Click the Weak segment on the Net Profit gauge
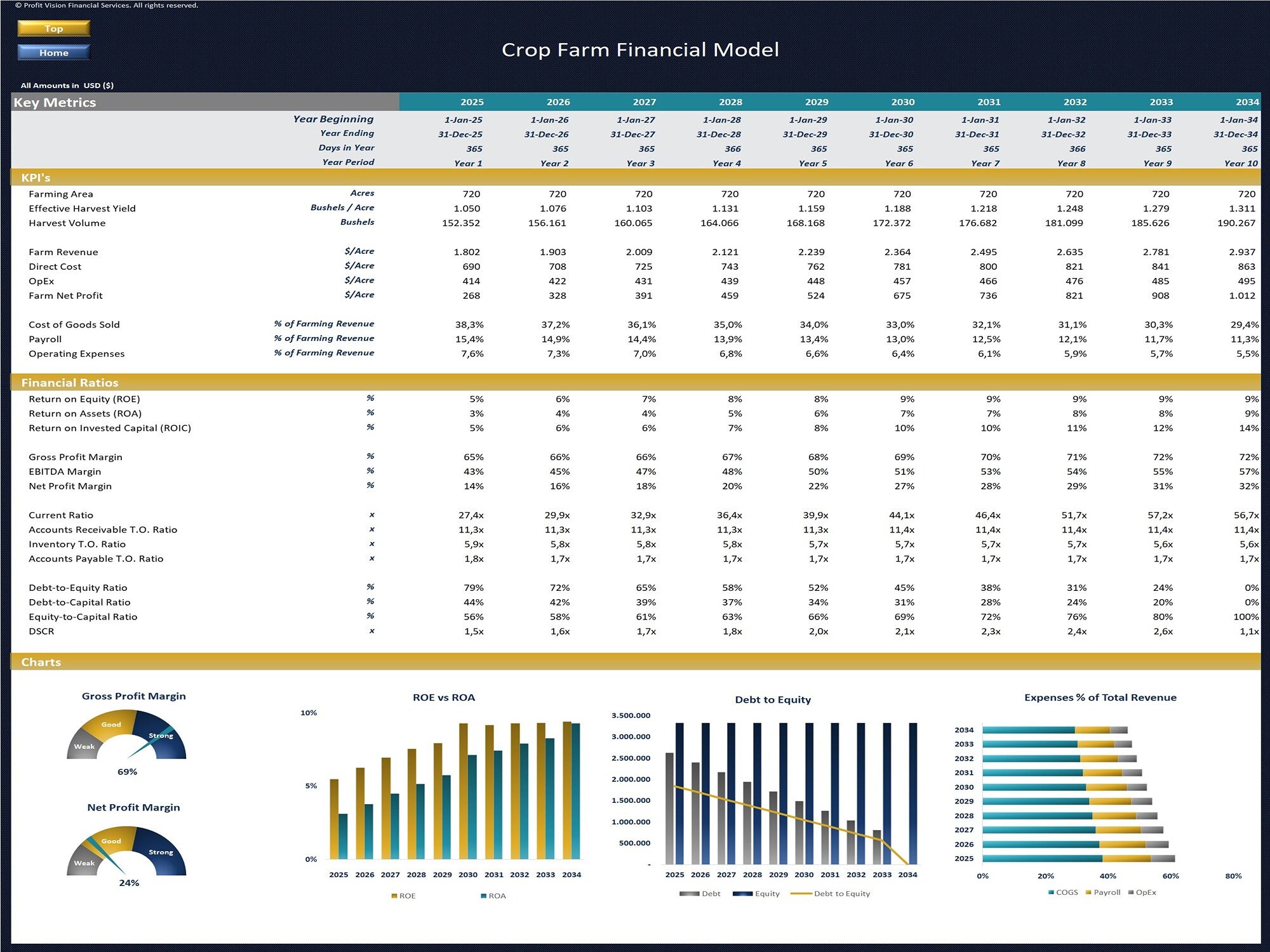 86,863
